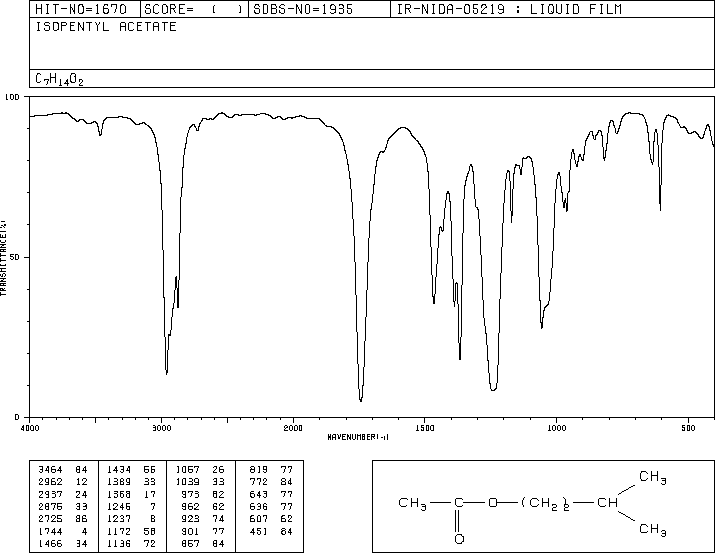Select peak table entry 1136
Viewport: 715px width, 553px height.
point(131,543)
